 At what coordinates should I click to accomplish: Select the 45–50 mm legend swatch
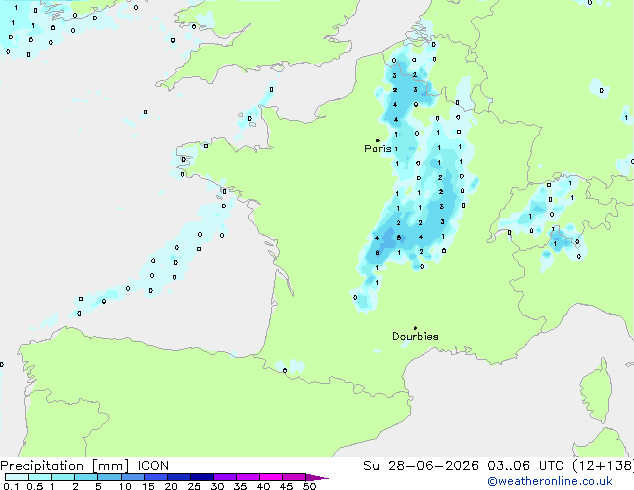click(x=294, y=477)
